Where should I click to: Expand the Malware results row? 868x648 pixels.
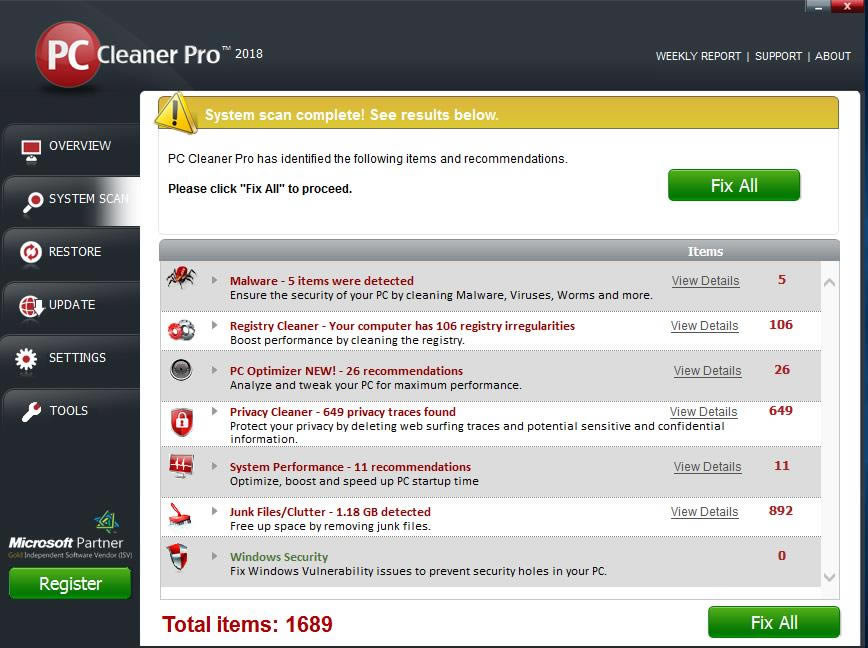[214, 280]
